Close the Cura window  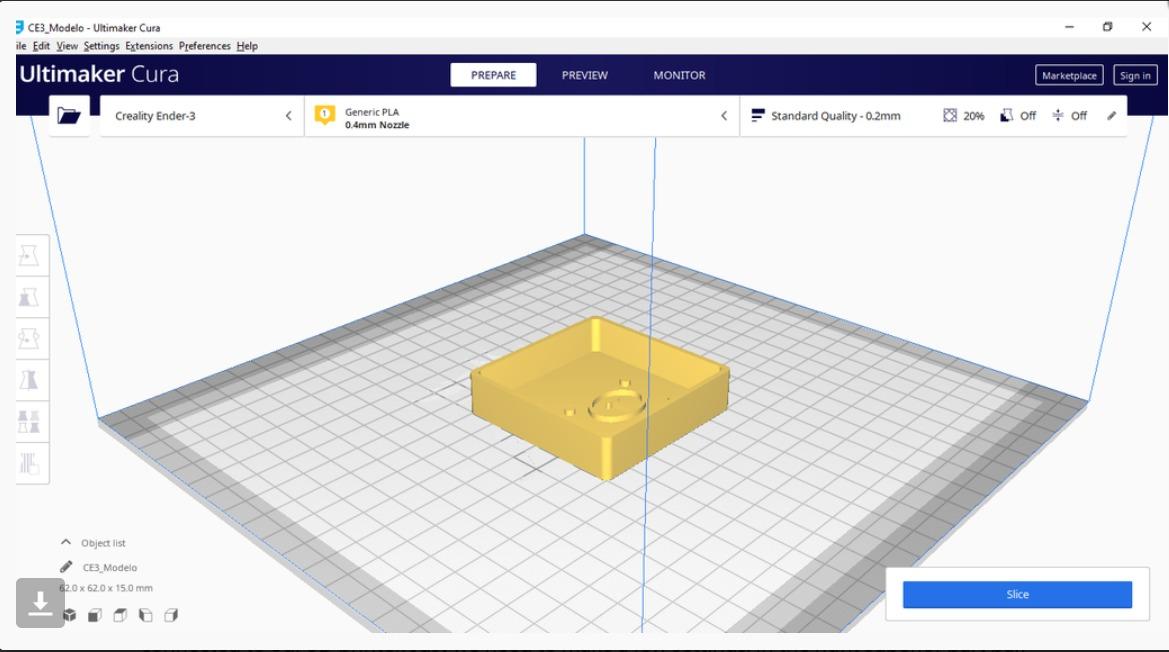tap(1146, 27)
